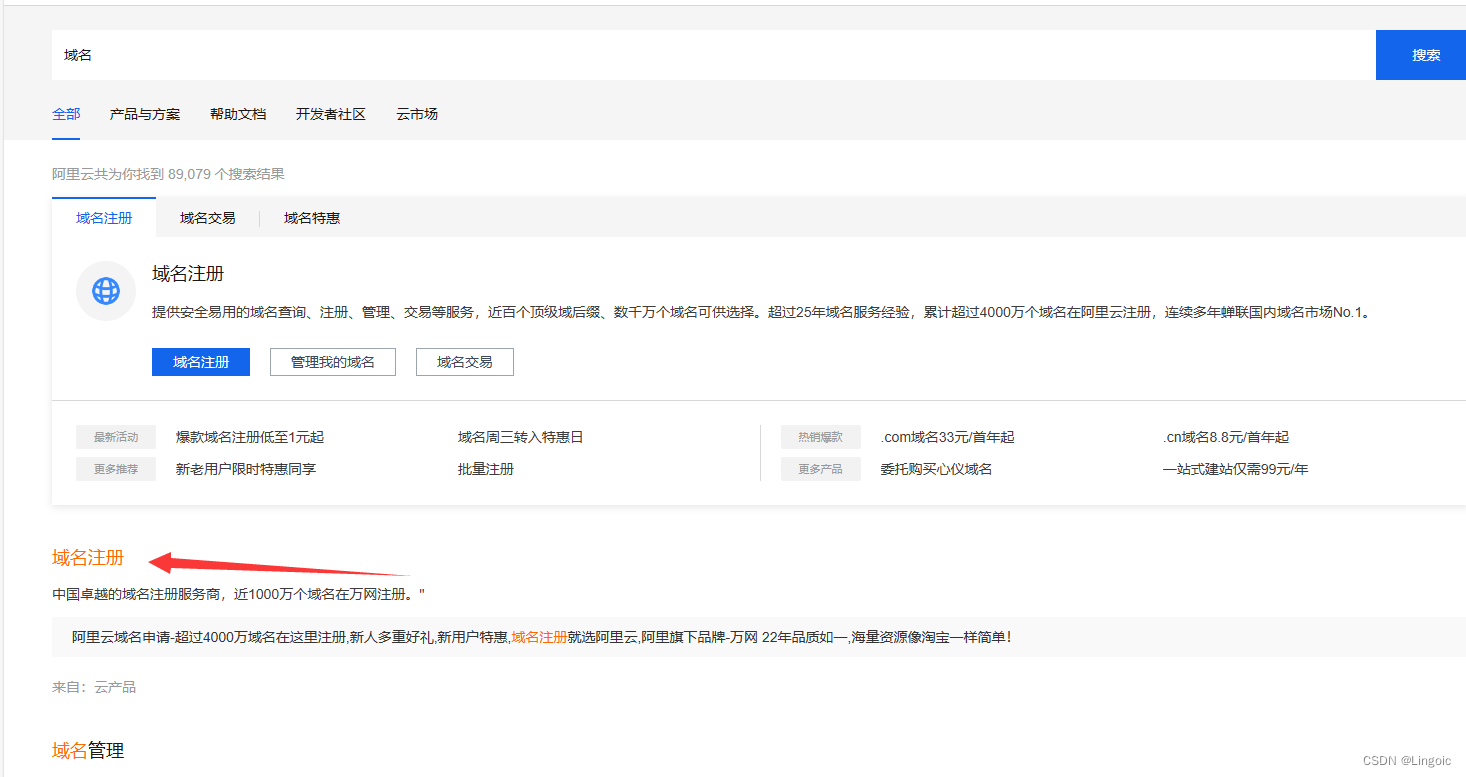Image resolution: width=1466 pixels, height=777 pixels.
Task: Click the blue 域名注册 button
Action: coord(201,362)
